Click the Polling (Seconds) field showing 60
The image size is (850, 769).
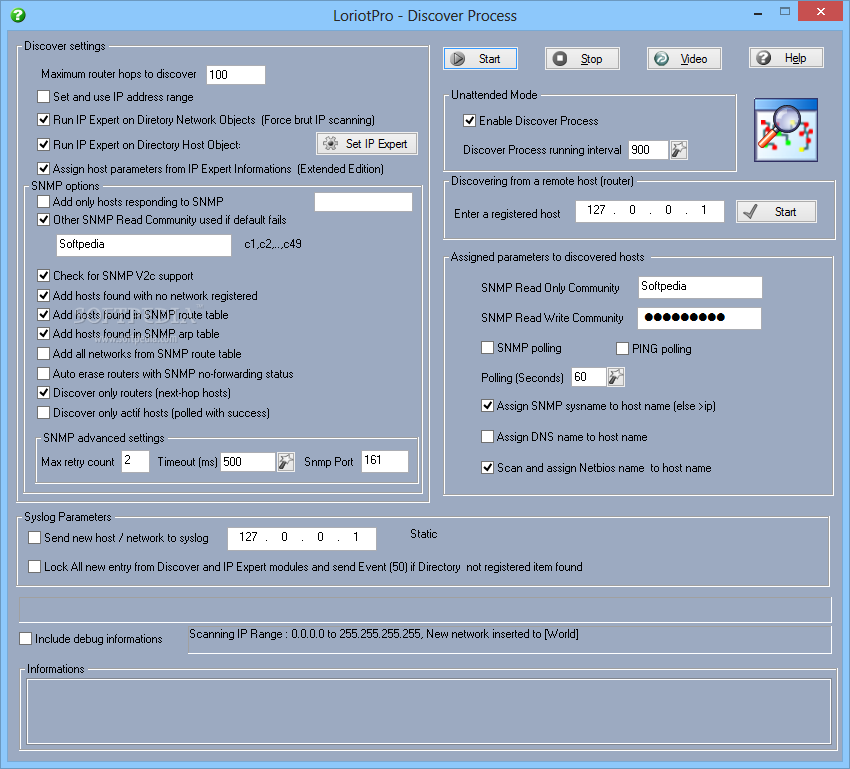pos(589,377)
